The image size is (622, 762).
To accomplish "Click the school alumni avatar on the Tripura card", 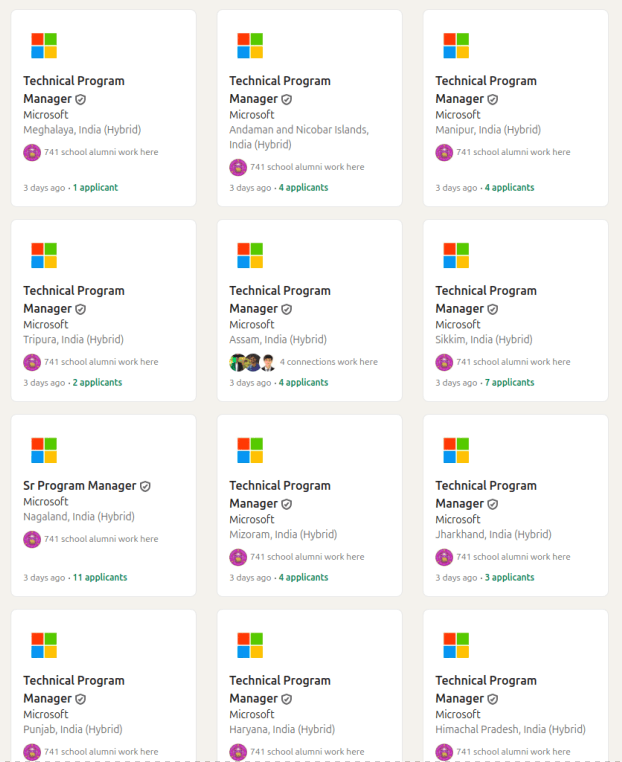I will (32, 362).
